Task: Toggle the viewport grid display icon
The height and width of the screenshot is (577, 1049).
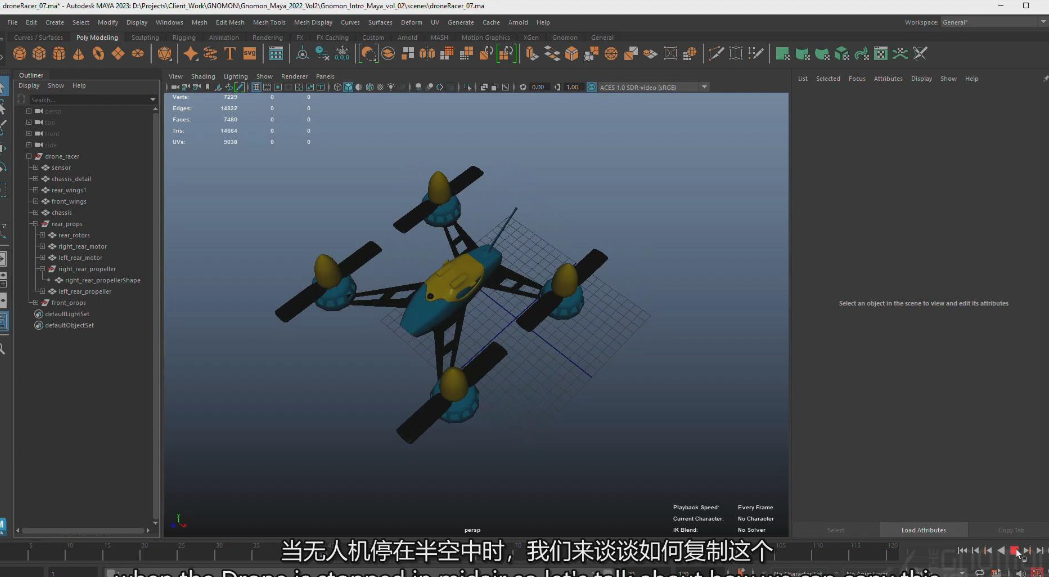Action: pyautogui.click(x=256, y=87)
